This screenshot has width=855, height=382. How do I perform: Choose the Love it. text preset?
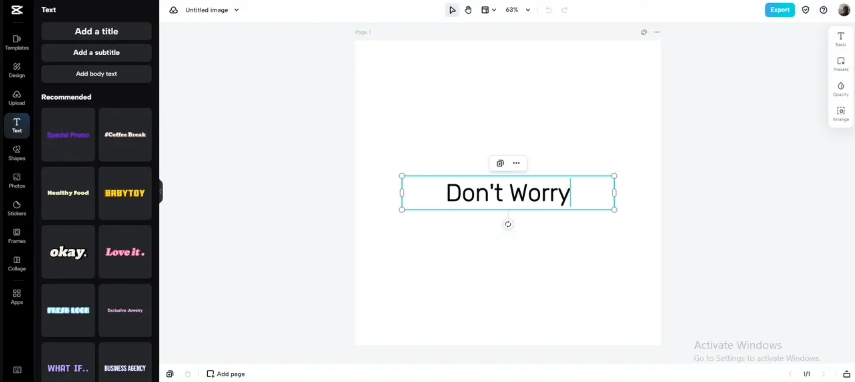point(125,252)
